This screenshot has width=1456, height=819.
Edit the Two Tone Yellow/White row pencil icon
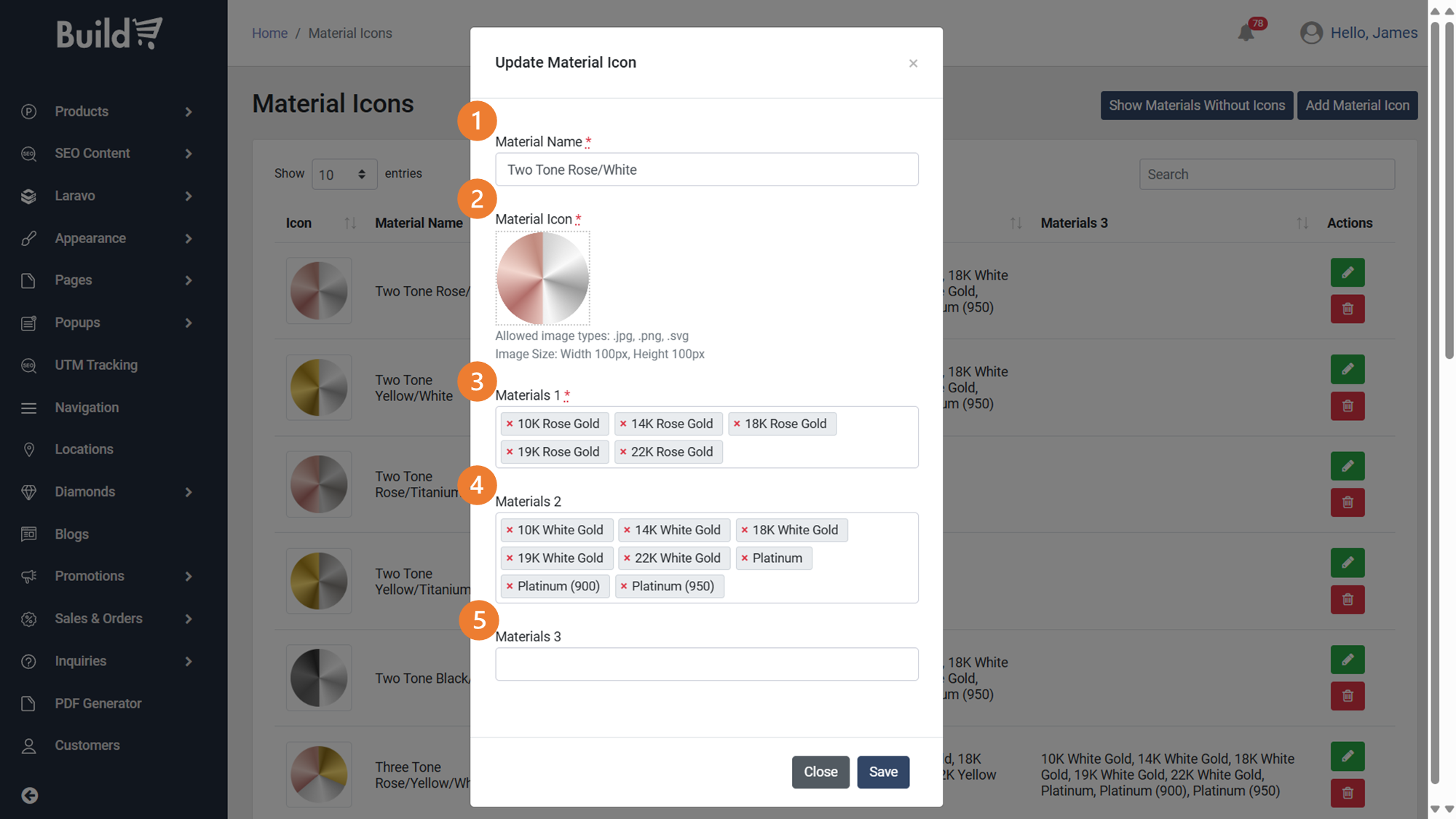coord(1348,369)
